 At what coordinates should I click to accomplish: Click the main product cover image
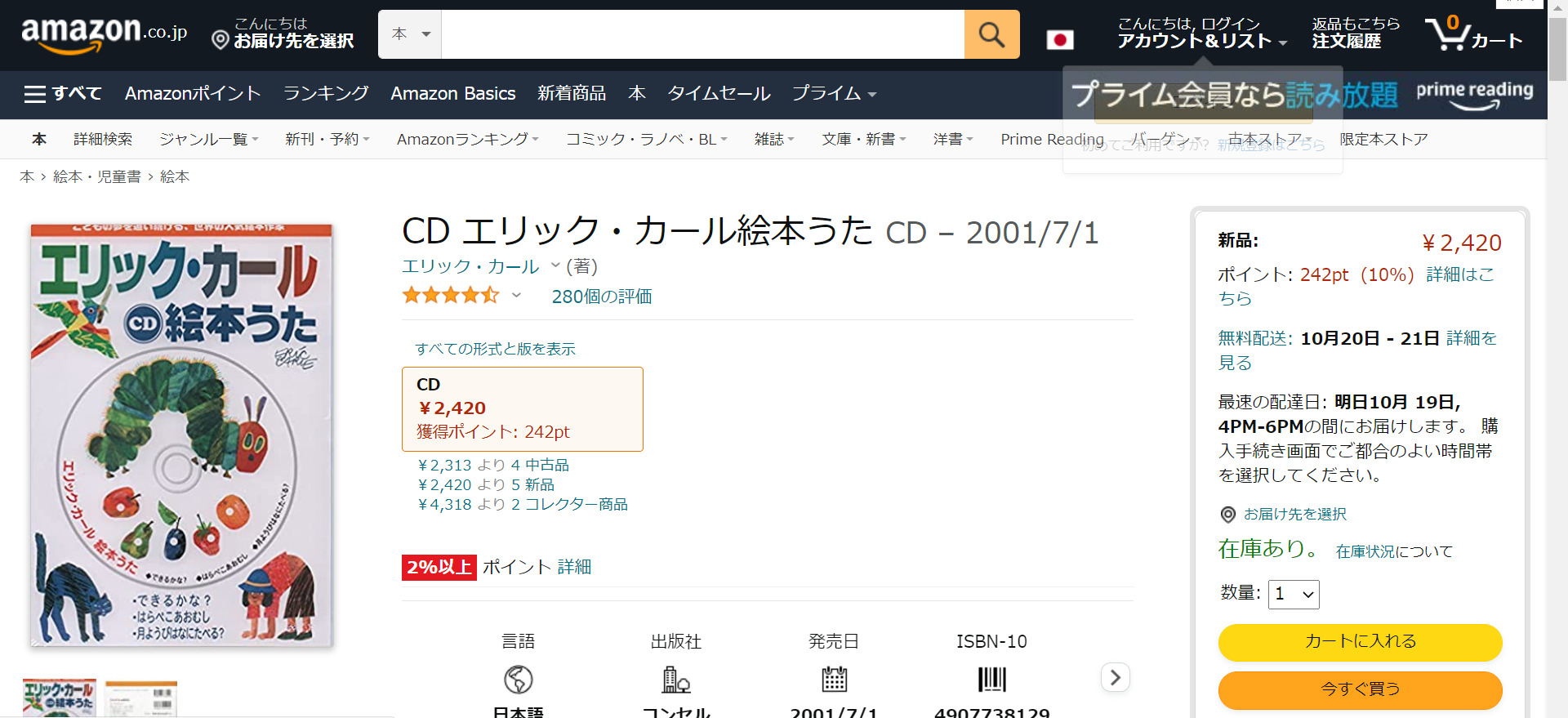(181, 435)
